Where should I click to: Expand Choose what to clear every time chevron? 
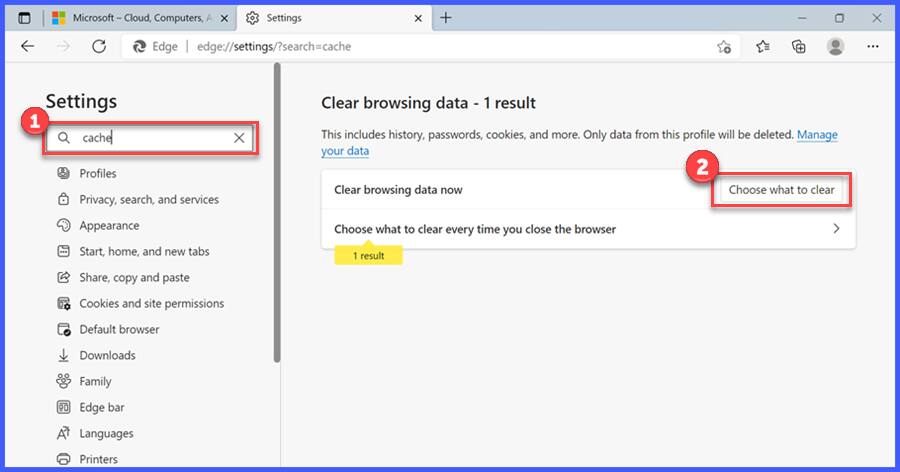pos(836,229)
